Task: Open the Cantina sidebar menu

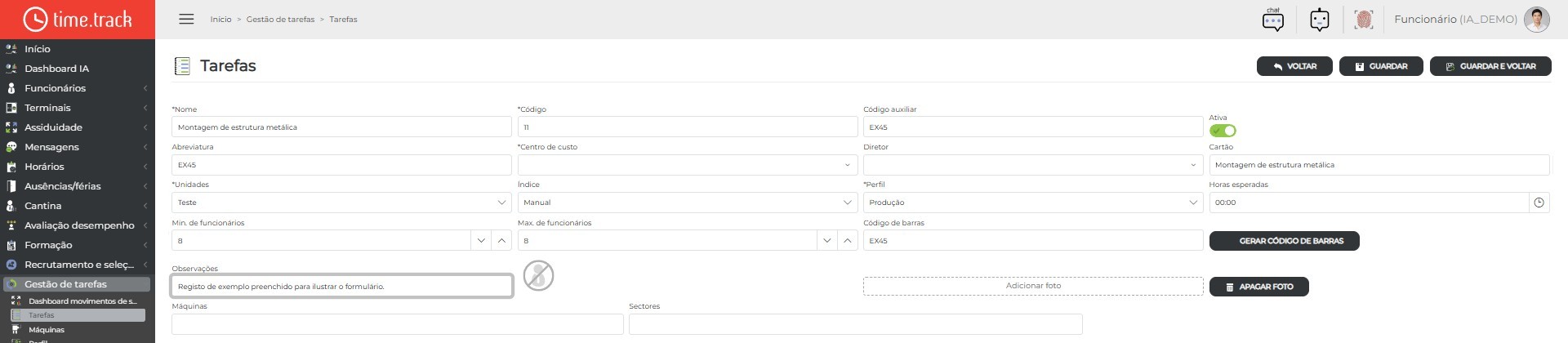Action: click(x=77, y=206)
